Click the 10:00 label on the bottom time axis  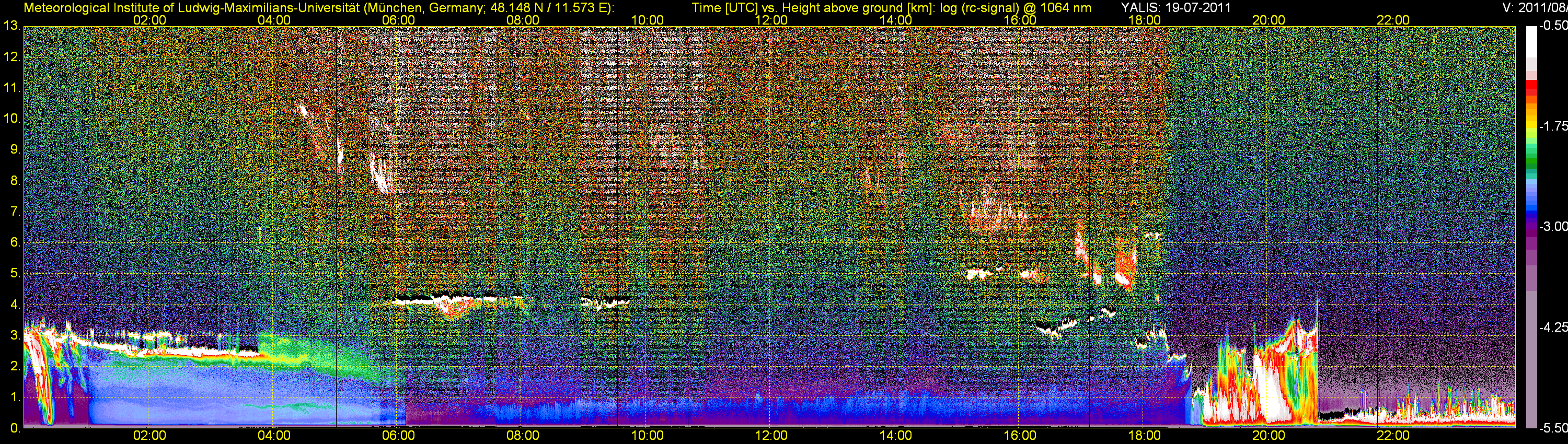tap(647, 436)
